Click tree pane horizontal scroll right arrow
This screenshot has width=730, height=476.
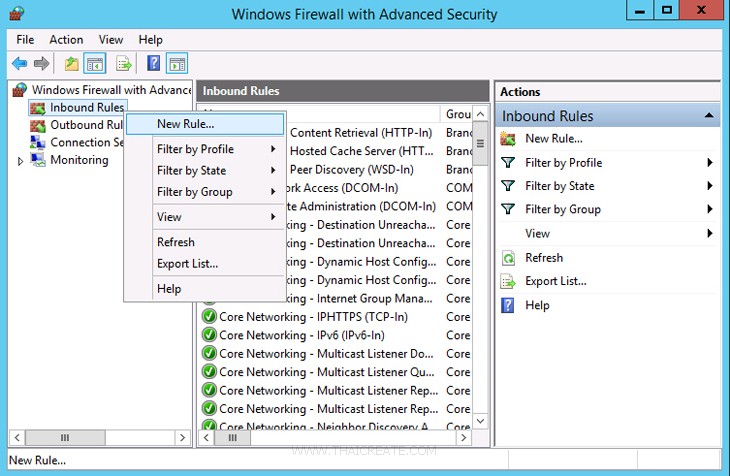coord(182,437)
